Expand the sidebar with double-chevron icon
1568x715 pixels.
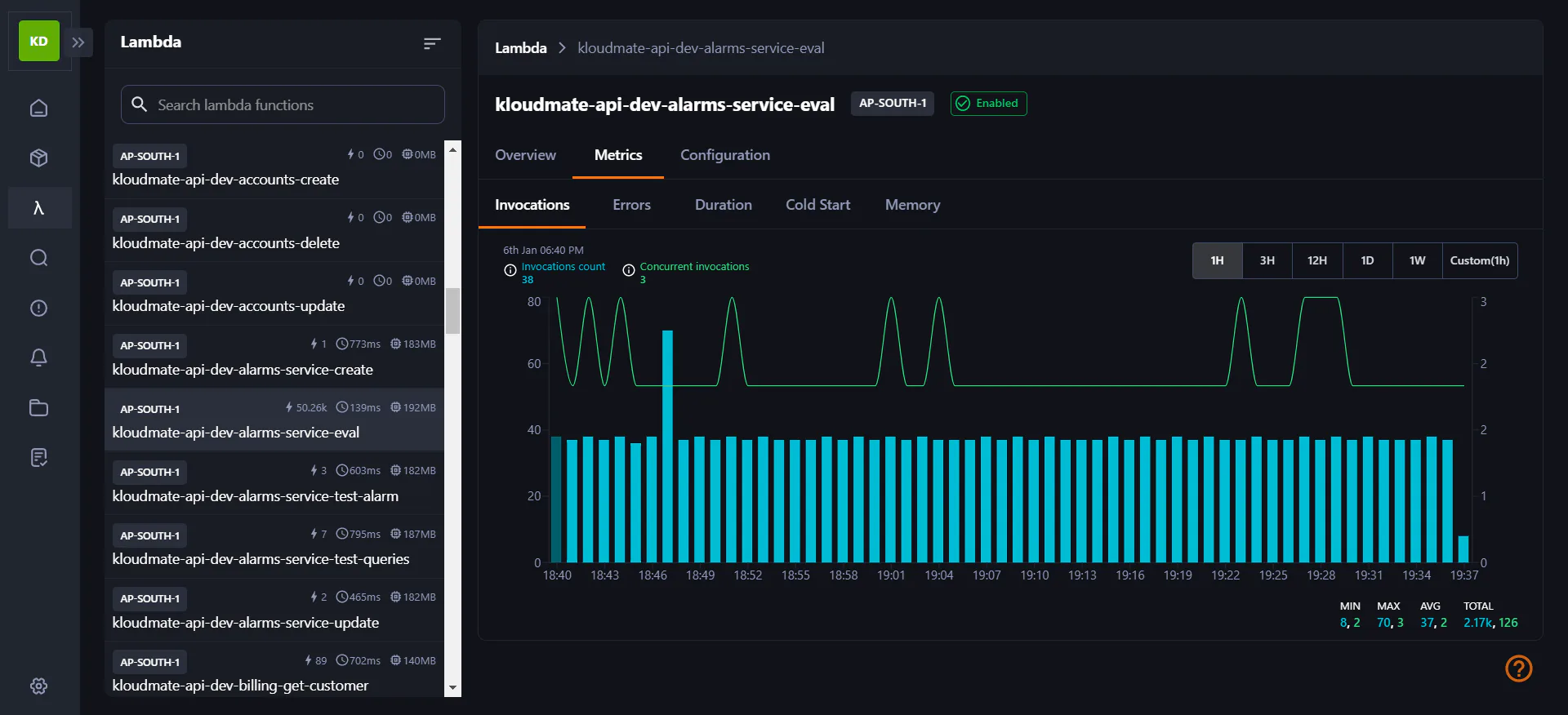click(78, 42)
